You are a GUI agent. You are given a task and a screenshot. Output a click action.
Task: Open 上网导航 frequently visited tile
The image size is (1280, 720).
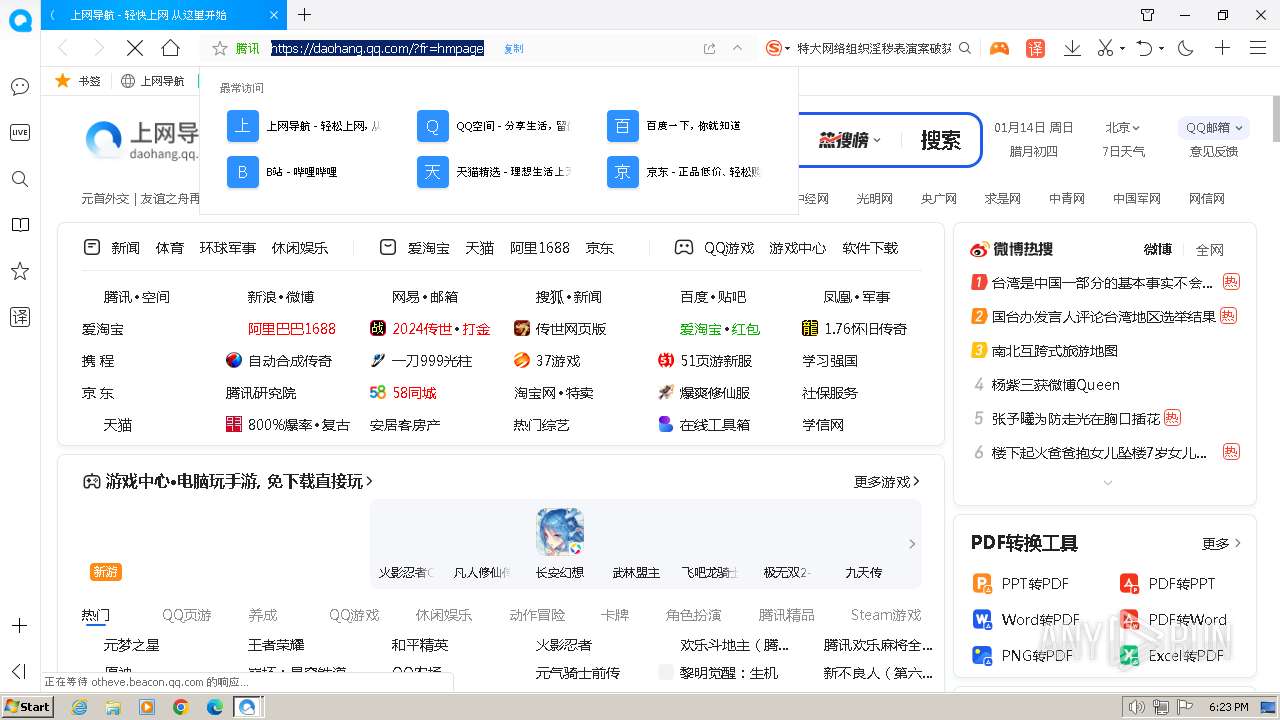point(305,126)
